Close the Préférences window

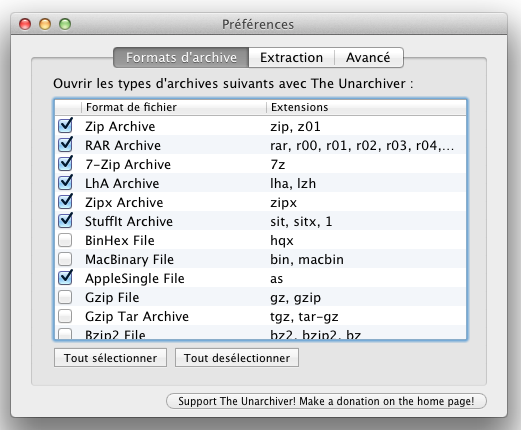point(25,24)
